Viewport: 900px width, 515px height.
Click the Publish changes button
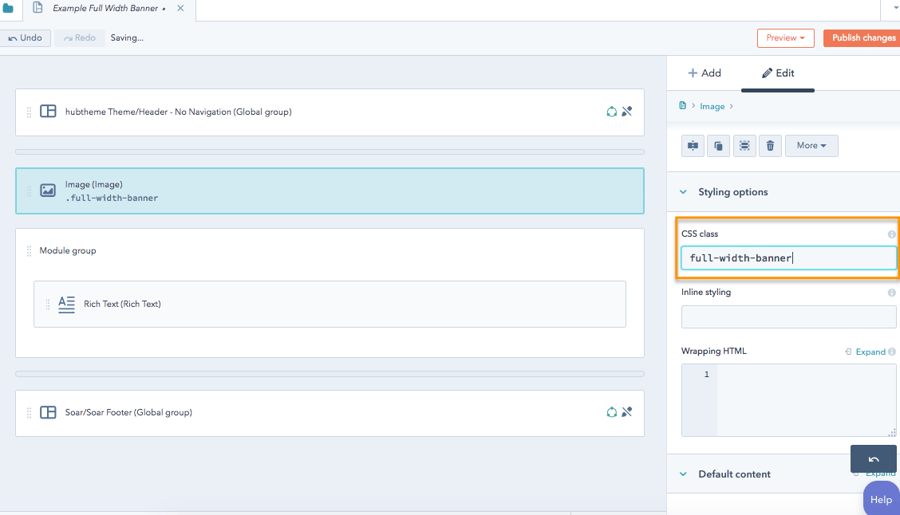(862, 38)
